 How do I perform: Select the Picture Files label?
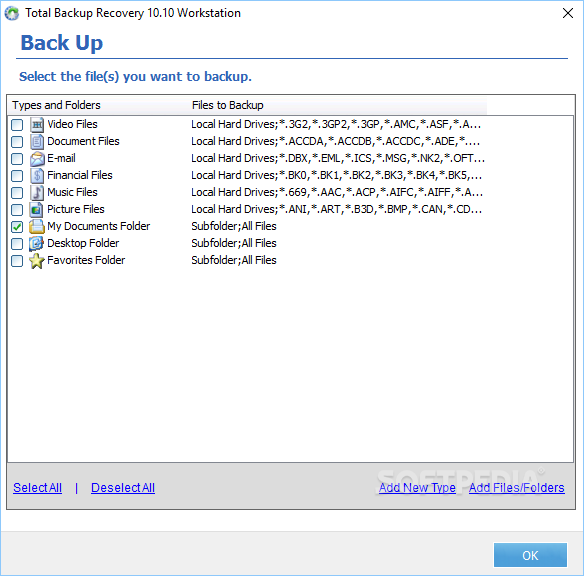[76, 209]
